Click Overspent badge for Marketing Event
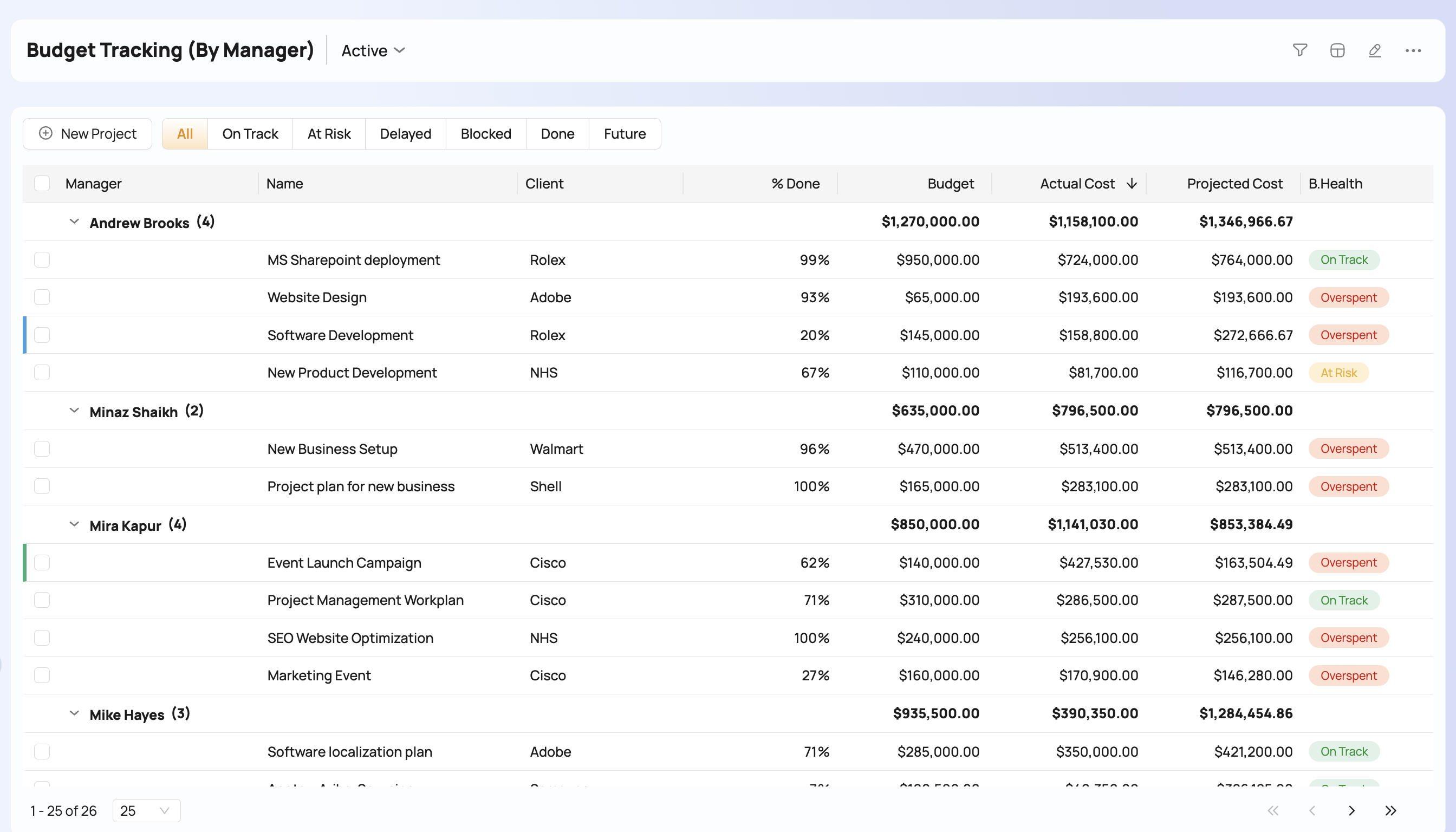The image size is (1456, 832). click(1348, 675)
